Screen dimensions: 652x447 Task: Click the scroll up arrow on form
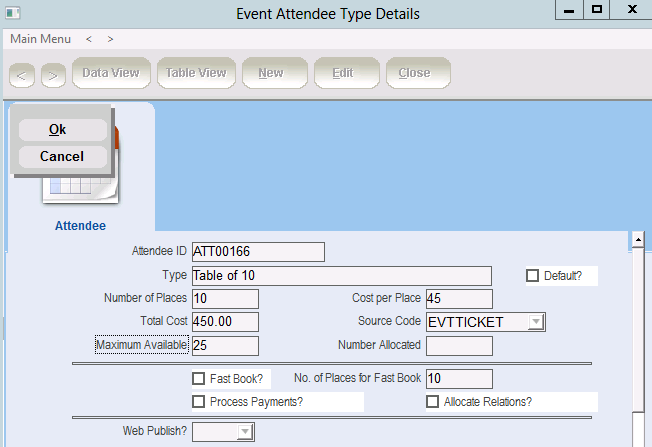tap(636, 241)
